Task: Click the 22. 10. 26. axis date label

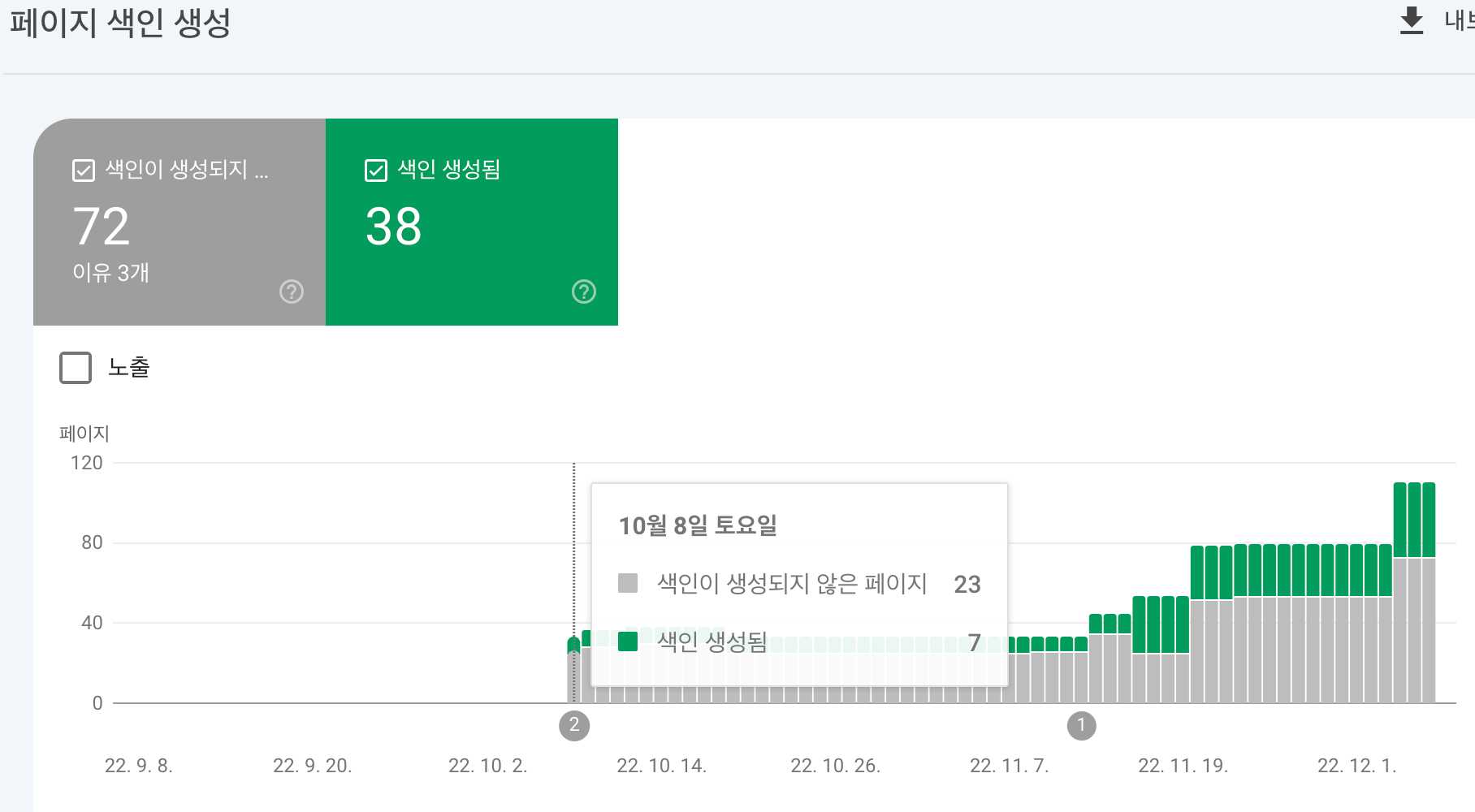Action: pyautogui.click(x=836, y=766)
